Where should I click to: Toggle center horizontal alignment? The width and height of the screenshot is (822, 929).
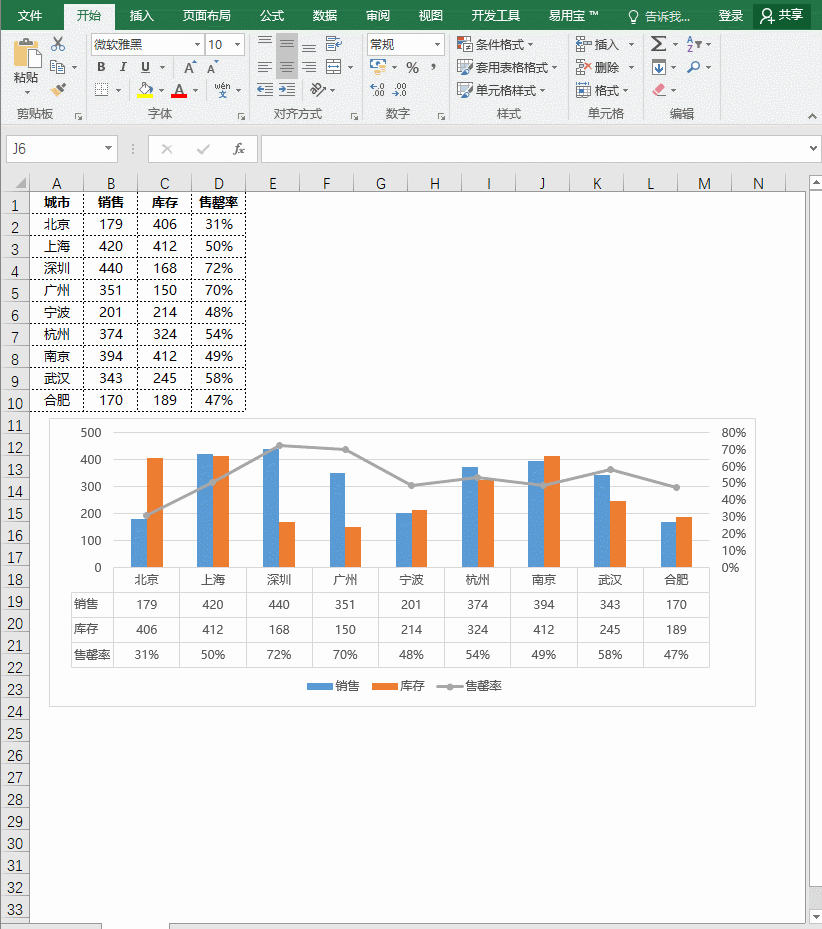287,67
